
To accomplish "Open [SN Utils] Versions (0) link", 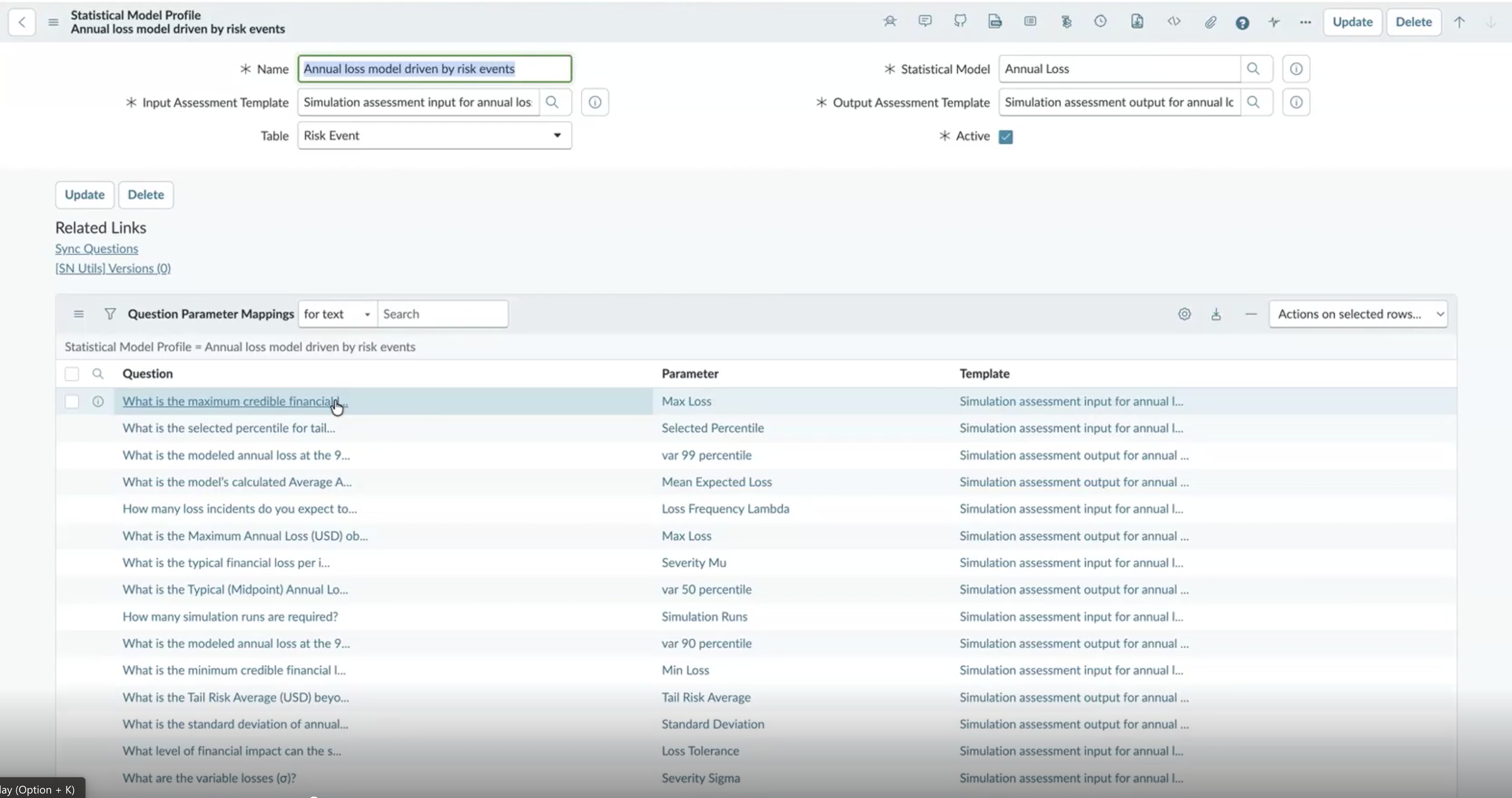I will tap(113, 268).
